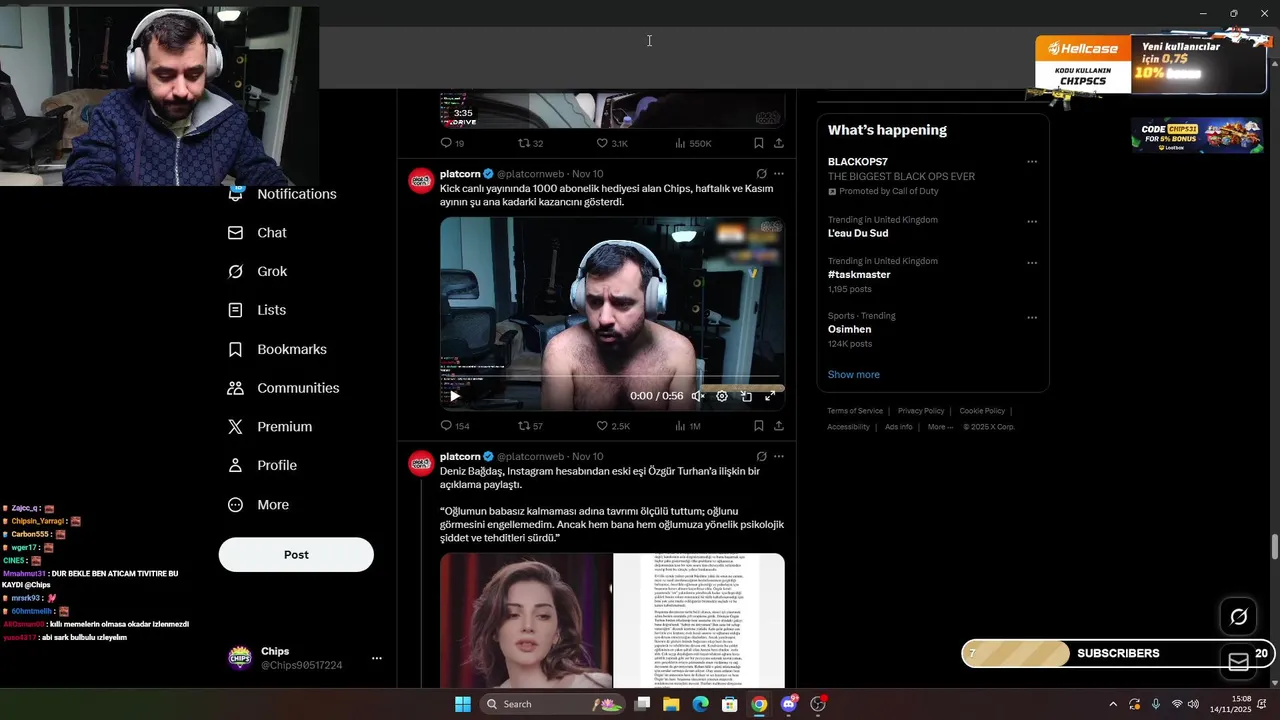Open more options for Kick canlı tweet
1280x720 pixels.
click(x=779, y=174)
